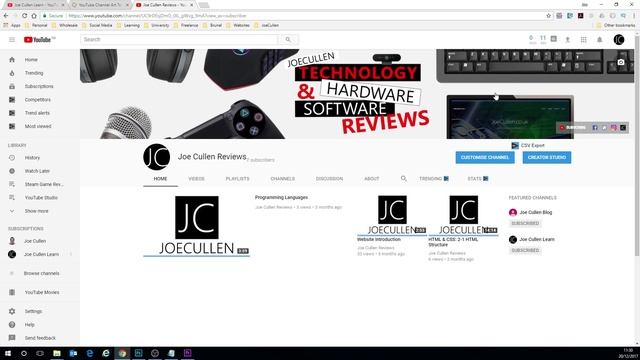Open the YouTube Studio playlist
Screen dimensions: 640x360
[40, 198]
